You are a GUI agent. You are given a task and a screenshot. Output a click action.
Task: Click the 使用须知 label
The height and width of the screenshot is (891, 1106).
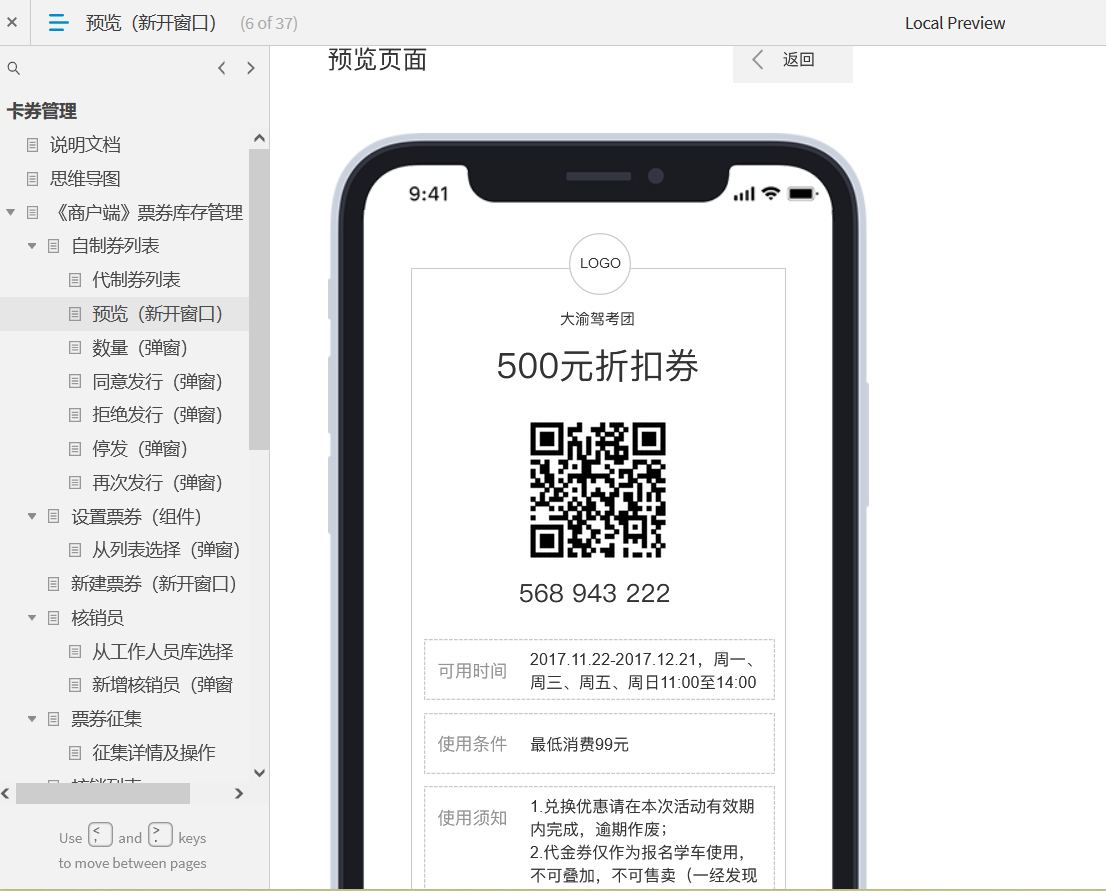(473, 817)
